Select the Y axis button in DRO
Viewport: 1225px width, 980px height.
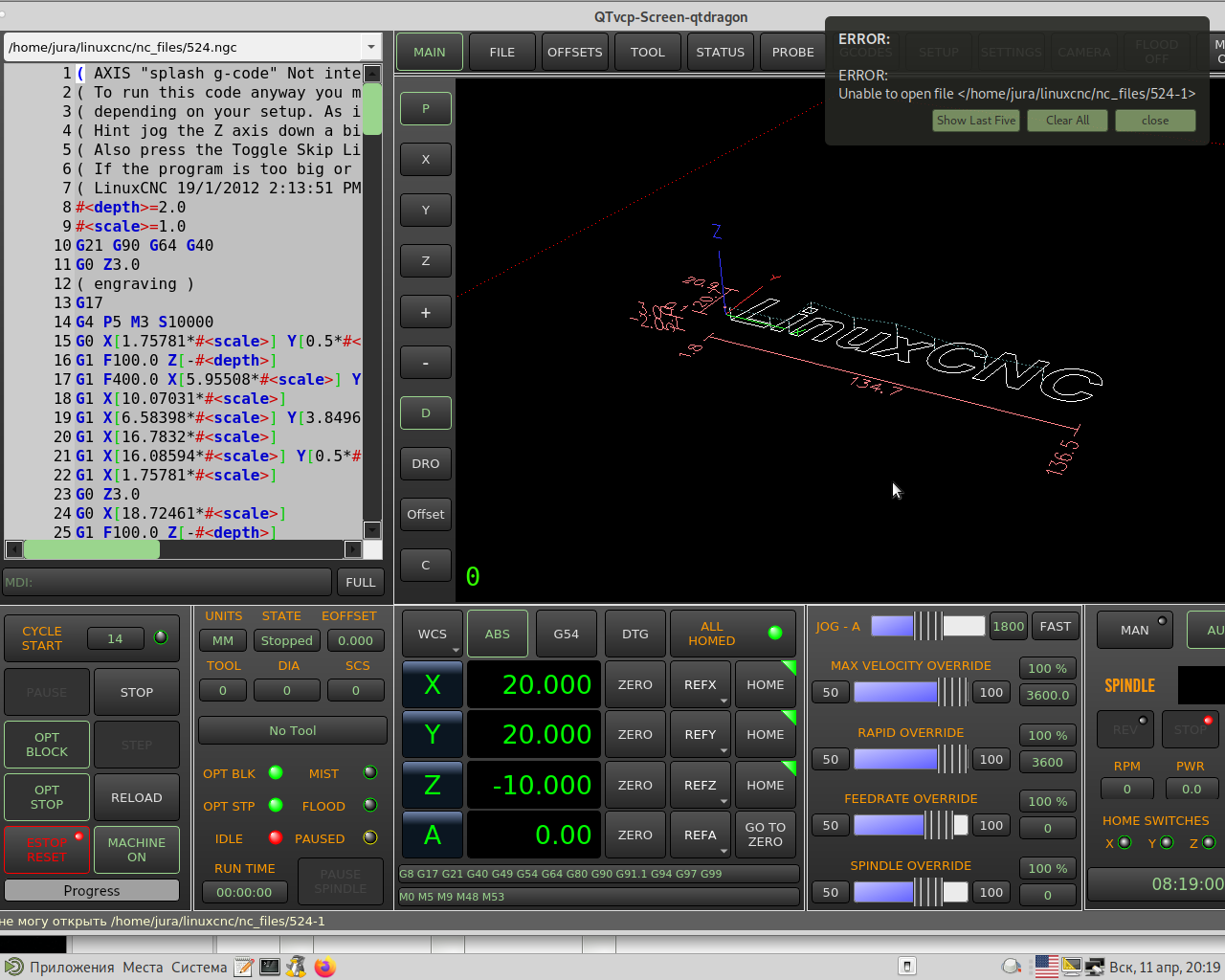(x=433, y=734)
